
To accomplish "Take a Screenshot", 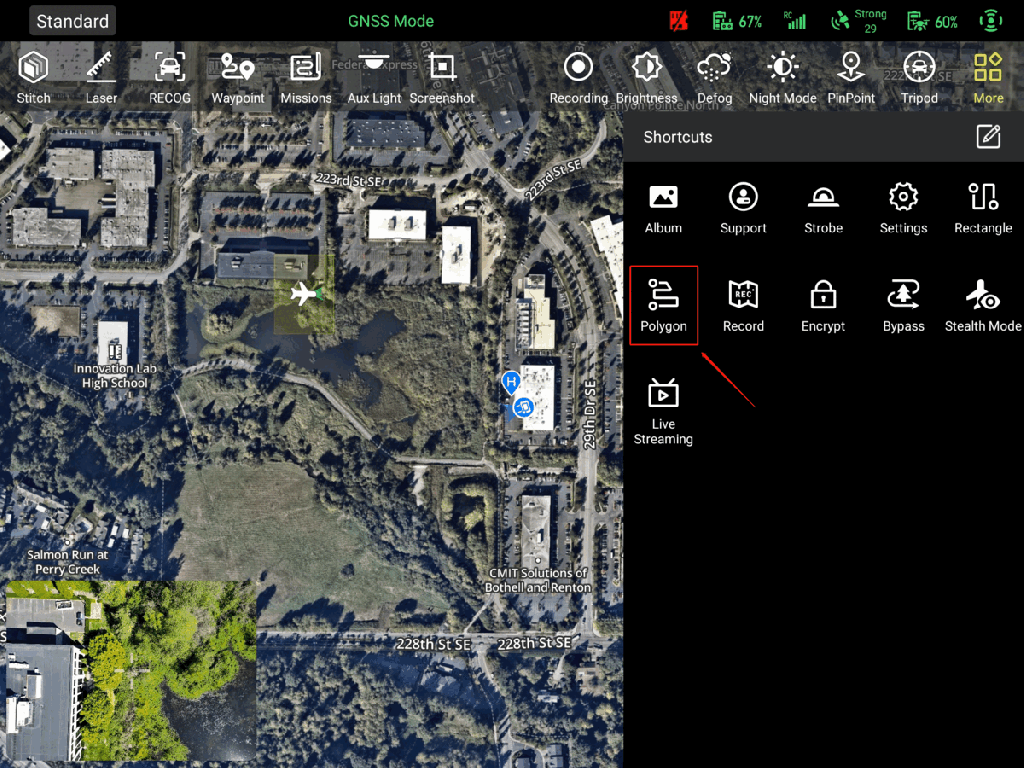I will pyautogui.click(x=442, y=78).
